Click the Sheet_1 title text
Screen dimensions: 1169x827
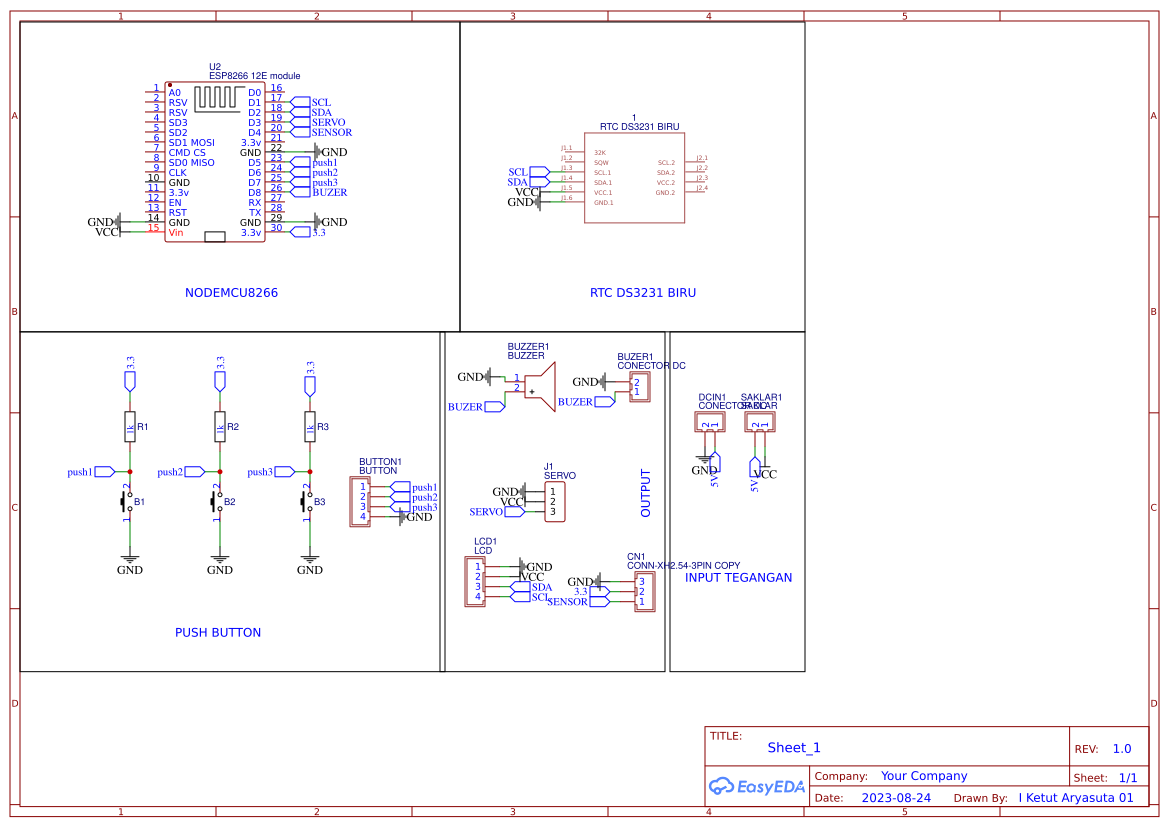pos(794,748)
